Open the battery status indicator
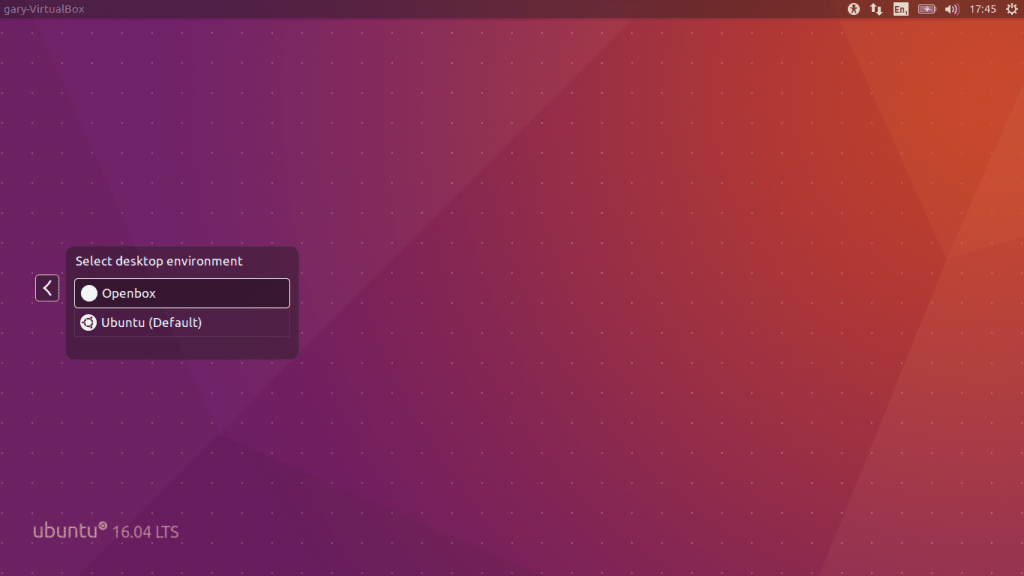This screenshot has width=1024, height=576. [x=927, y=9]
